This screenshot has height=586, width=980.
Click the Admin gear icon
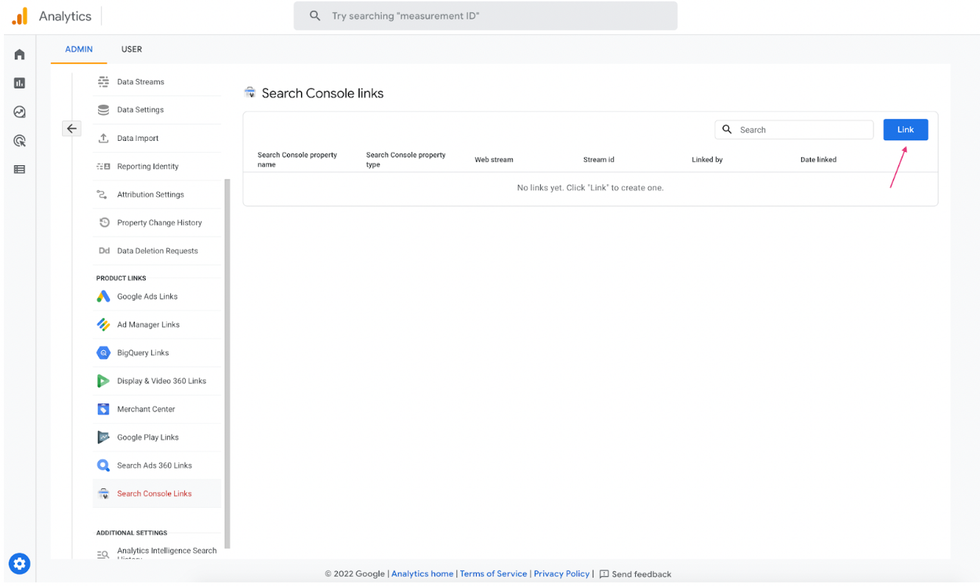point(19,564)
